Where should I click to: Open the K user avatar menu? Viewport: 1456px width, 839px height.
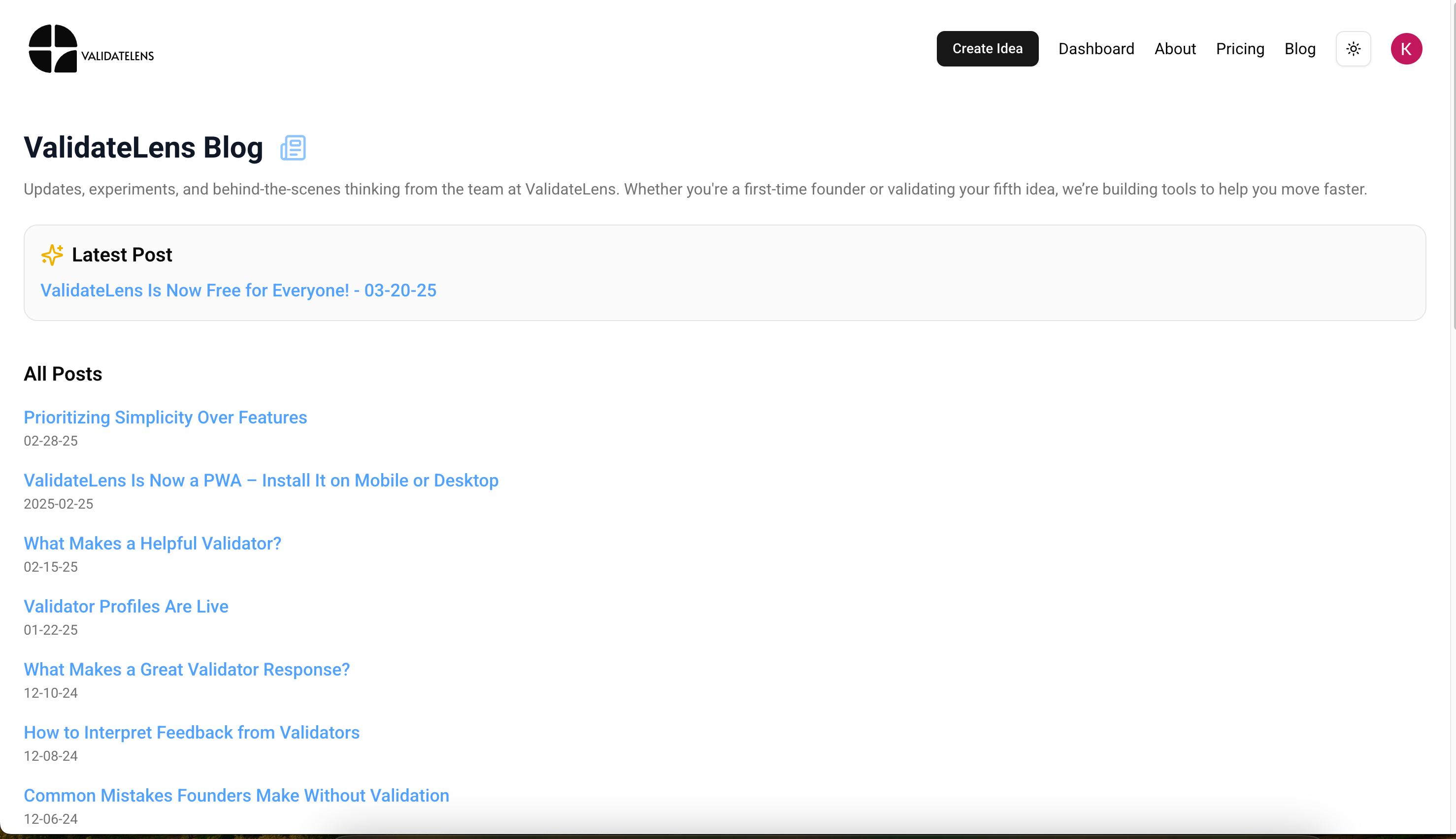[x=1406, y=49]
